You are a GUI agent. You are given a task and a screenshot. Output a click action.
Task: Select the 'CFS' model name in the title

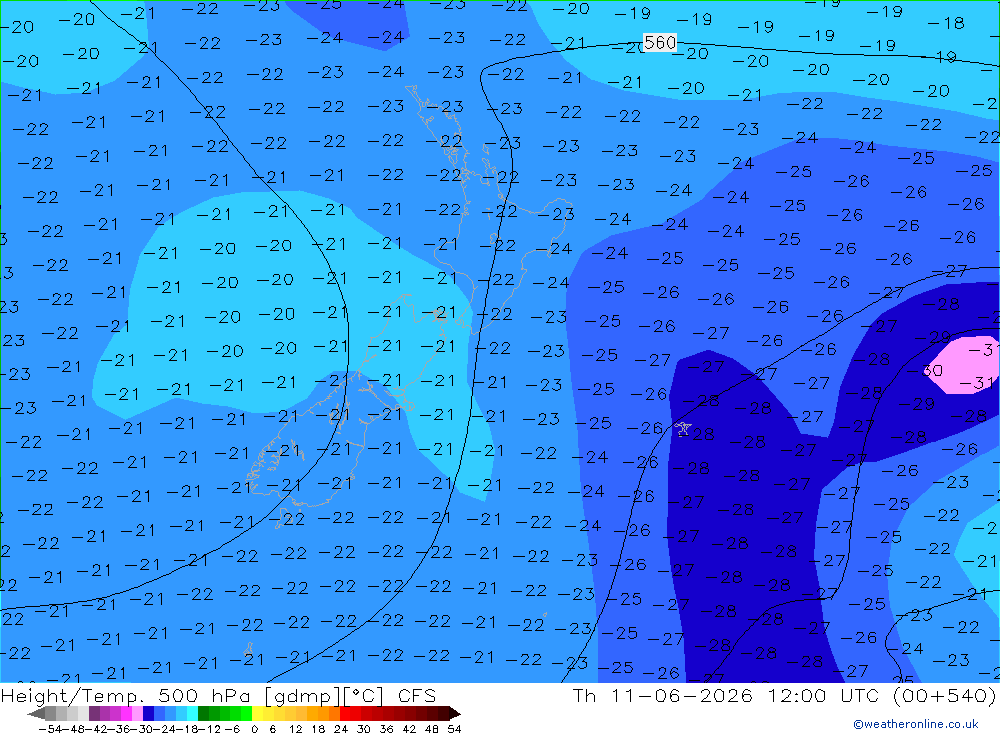[x=417, y=696]
